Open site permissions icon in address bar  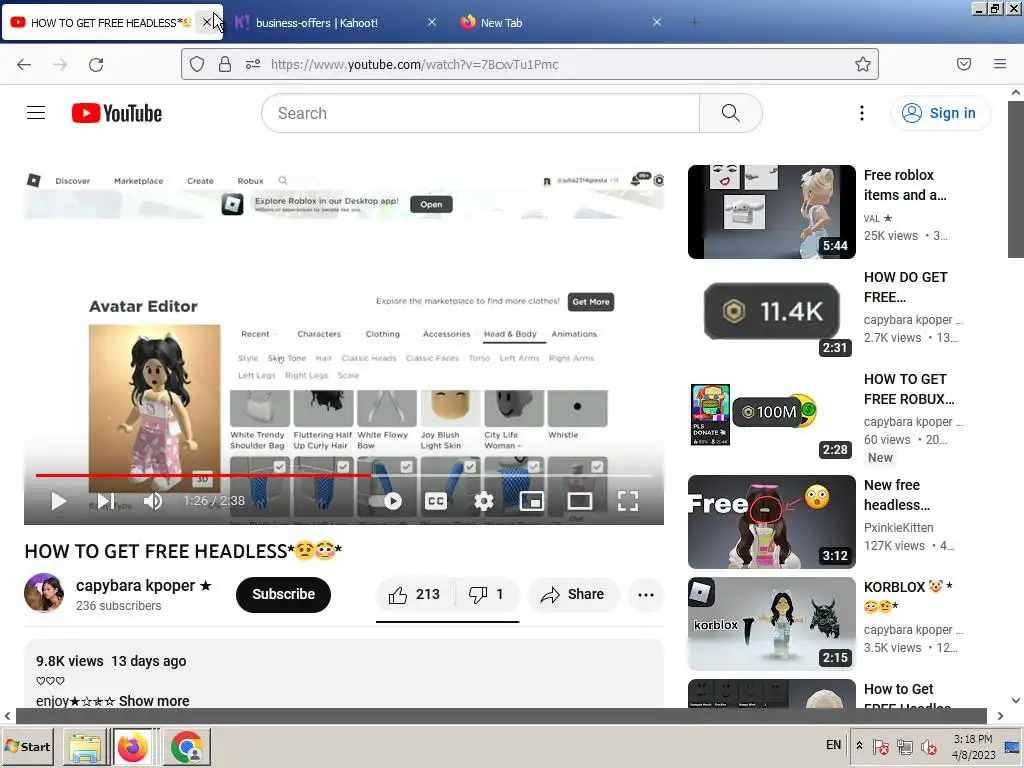pyautogui.click(x=253, y=64)
